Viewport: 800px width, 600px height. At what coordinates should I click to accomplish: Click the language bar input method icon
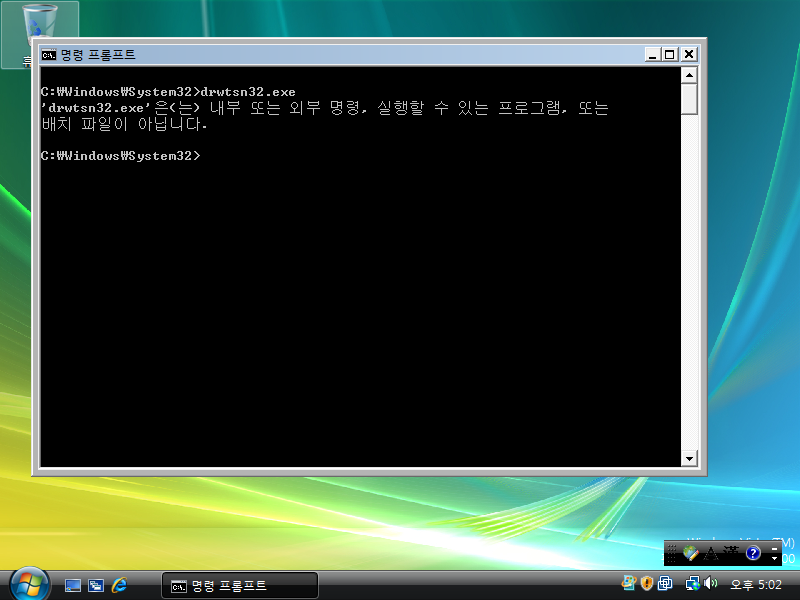coord(690,553)
